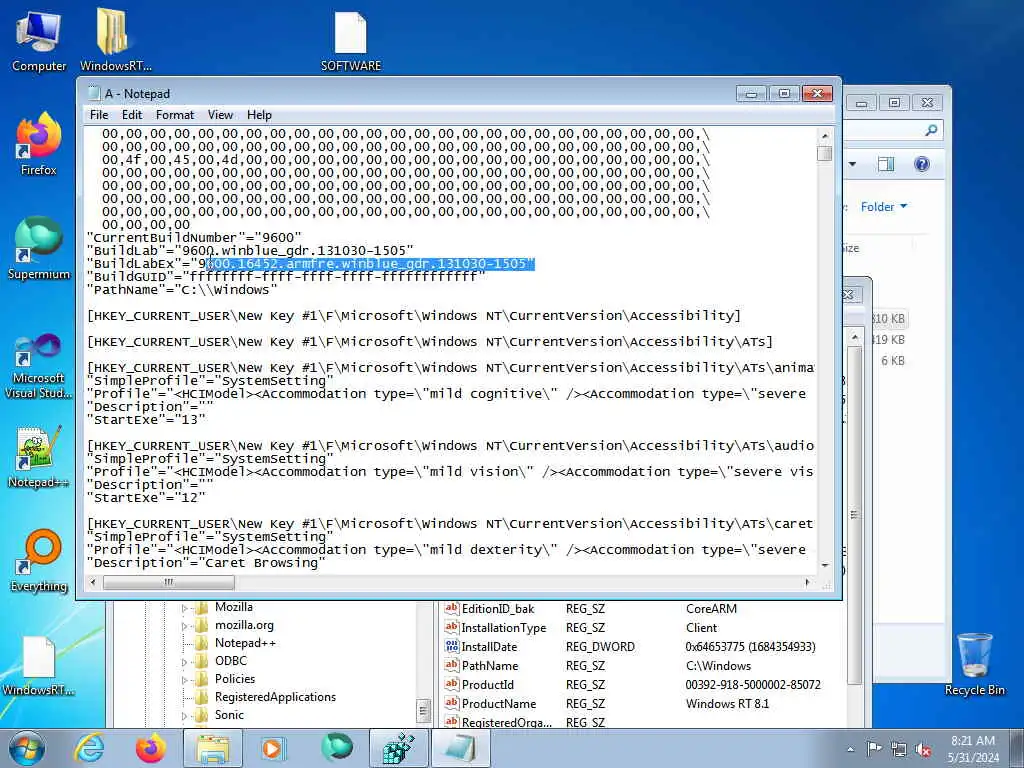The image size is (1024, 768).
Task: Open the network icon in system tray
Action: (x=899, y=749)
